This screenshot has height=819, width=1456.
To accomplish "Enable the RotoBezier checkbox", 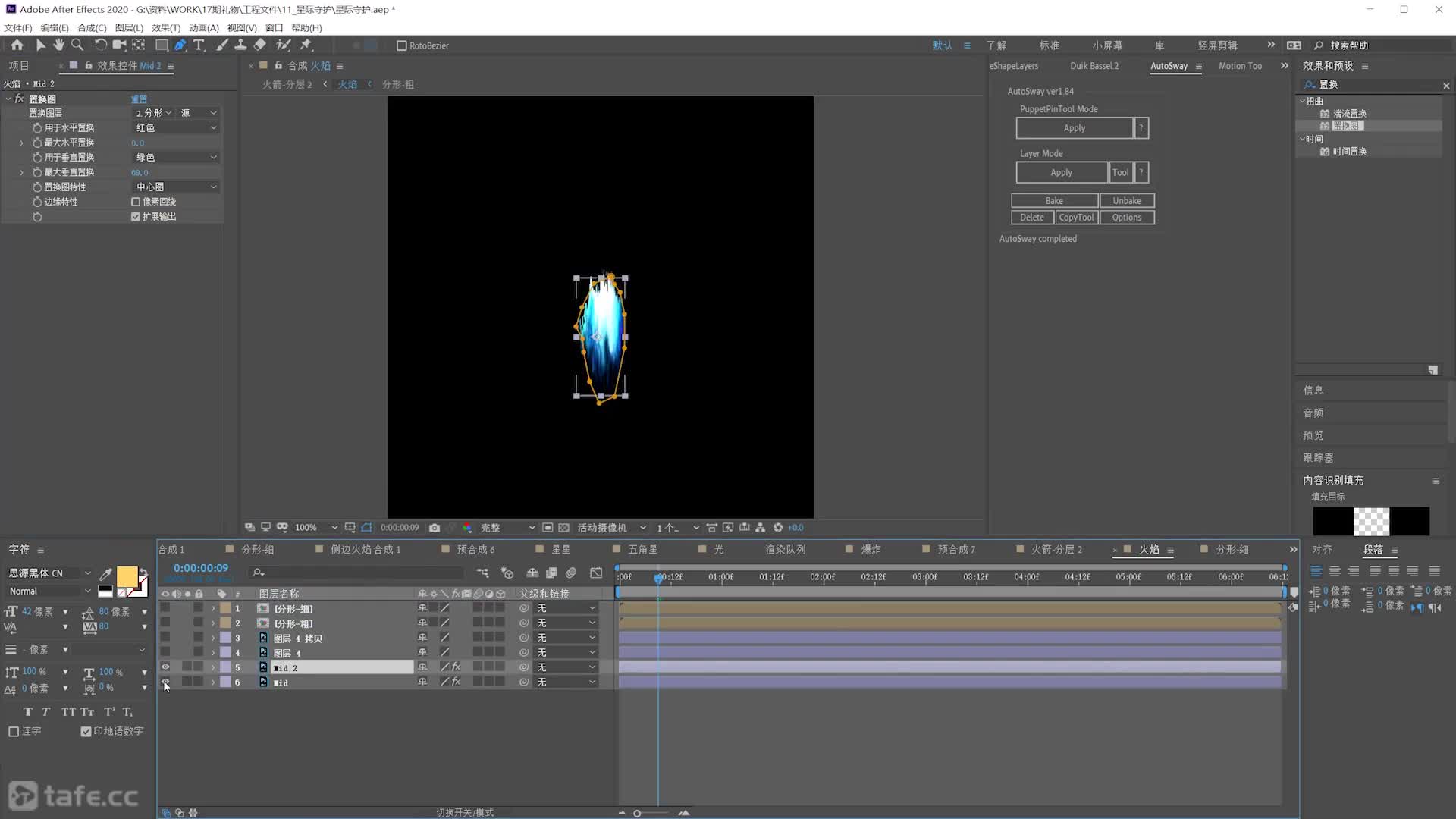I will point(402,45).
